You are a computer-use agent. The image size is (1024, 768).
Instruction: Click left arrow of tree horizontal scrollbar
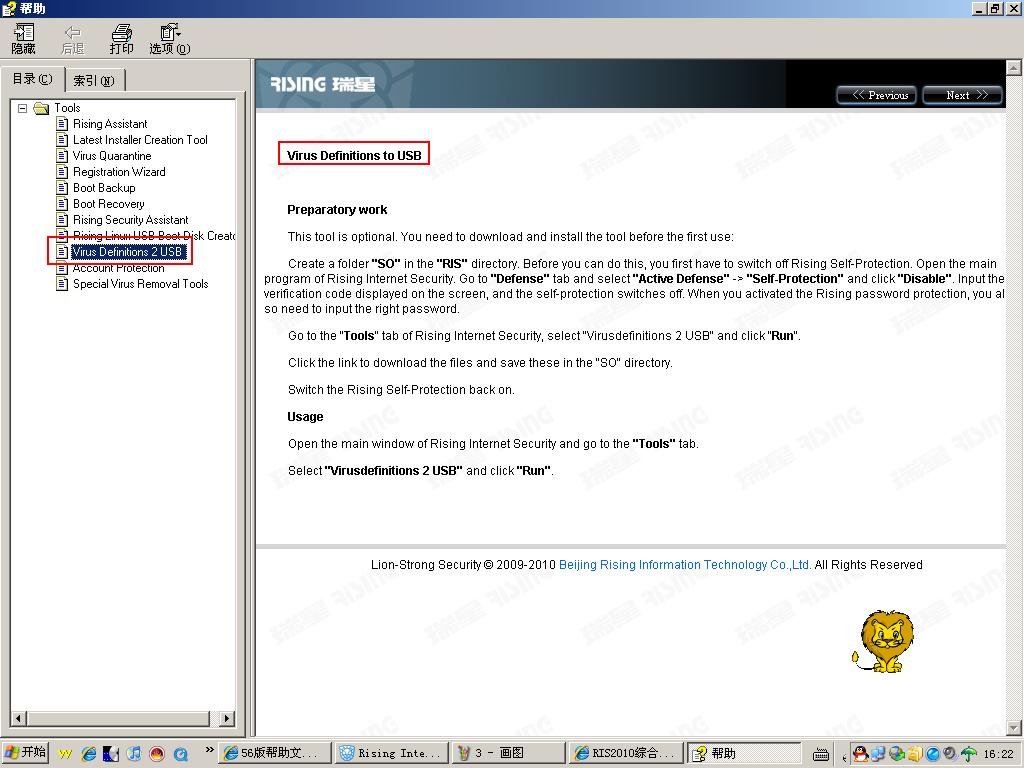click(18, 718)
